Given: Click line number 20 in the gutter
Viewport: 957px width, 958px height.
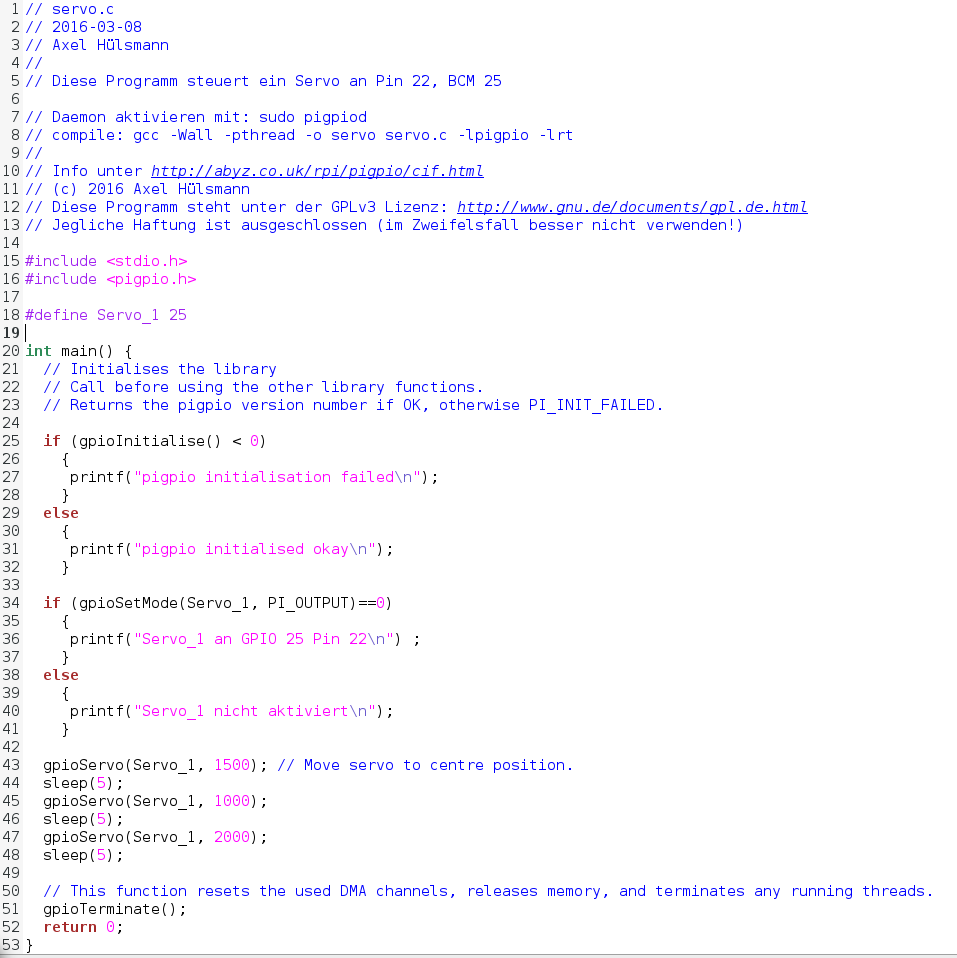Looking at the screenshot, I should 11,351.
